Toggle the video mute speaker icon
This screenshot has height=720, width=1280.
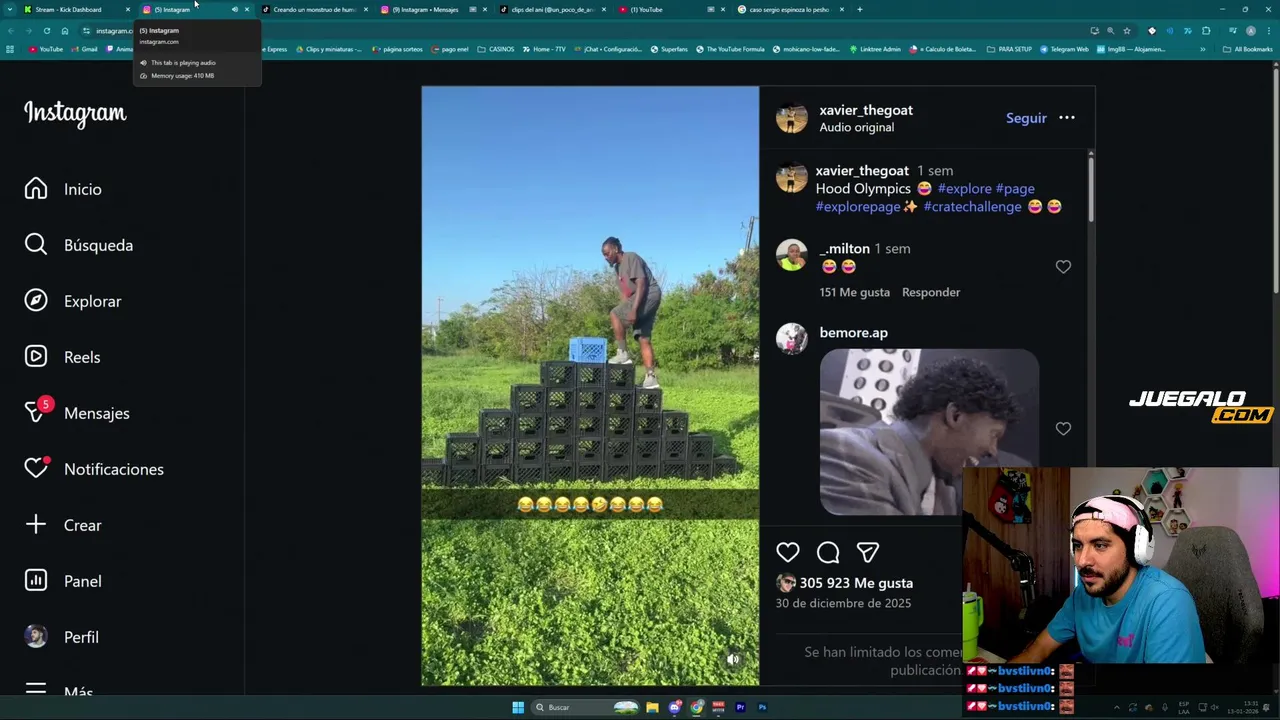point(733,660)
